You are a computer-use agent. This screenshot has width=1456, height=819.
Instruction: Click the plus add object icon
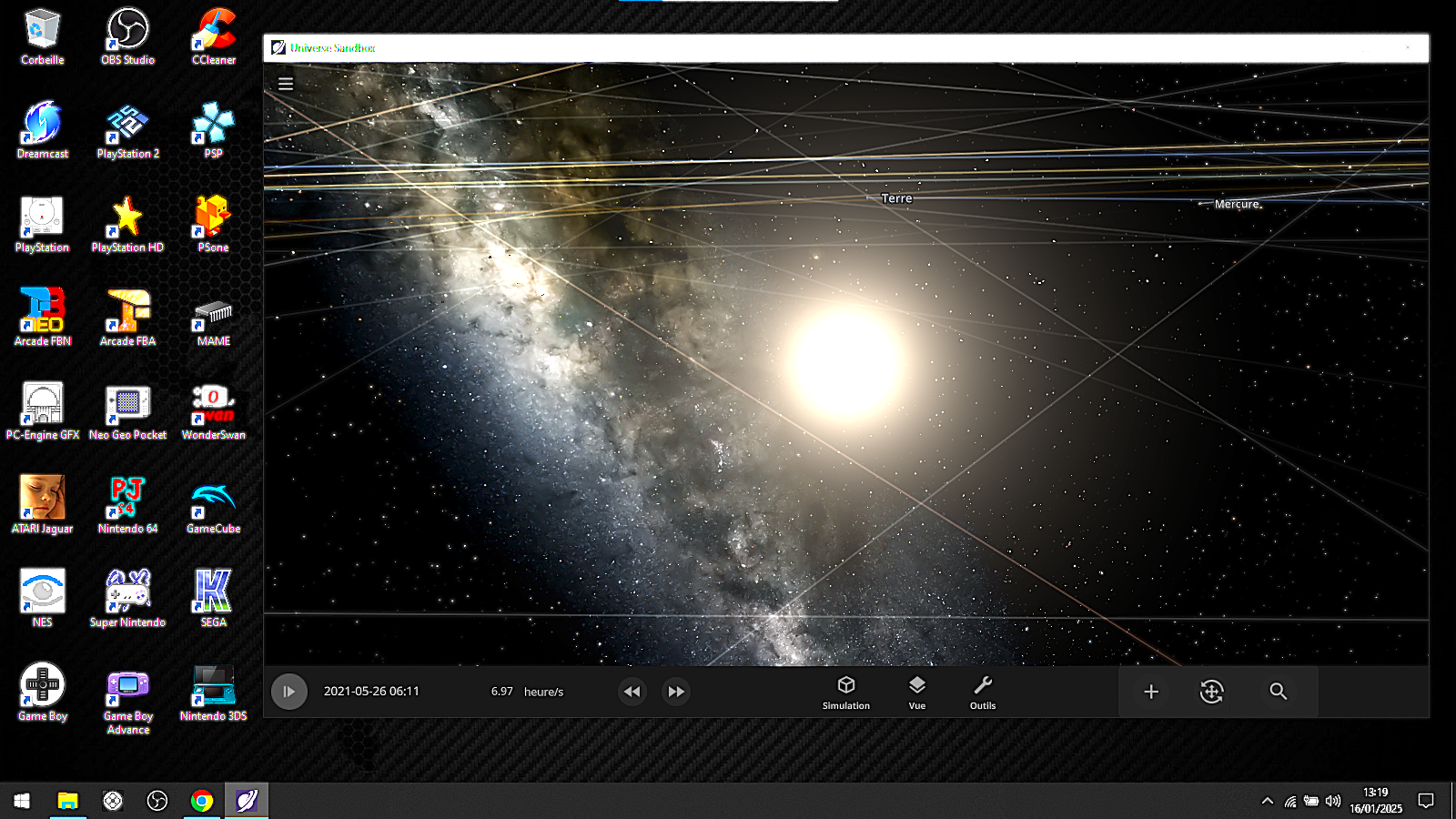[1151, 692]
